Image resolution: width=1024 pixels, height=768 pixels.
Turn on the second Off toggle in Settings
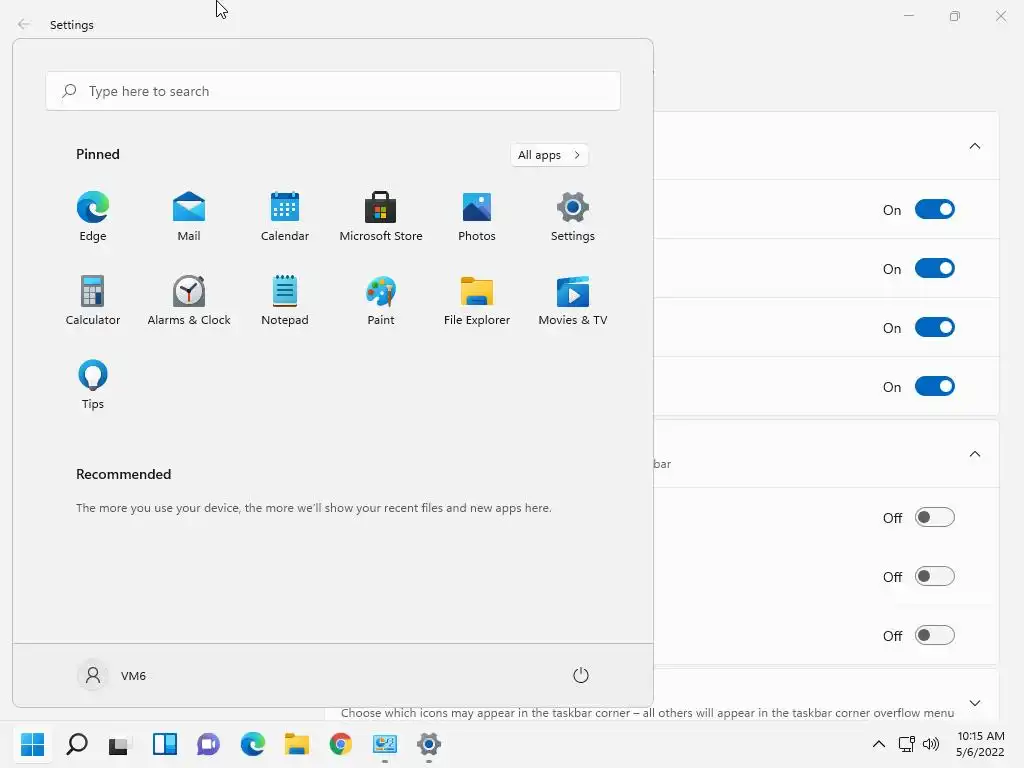[935, 576]
